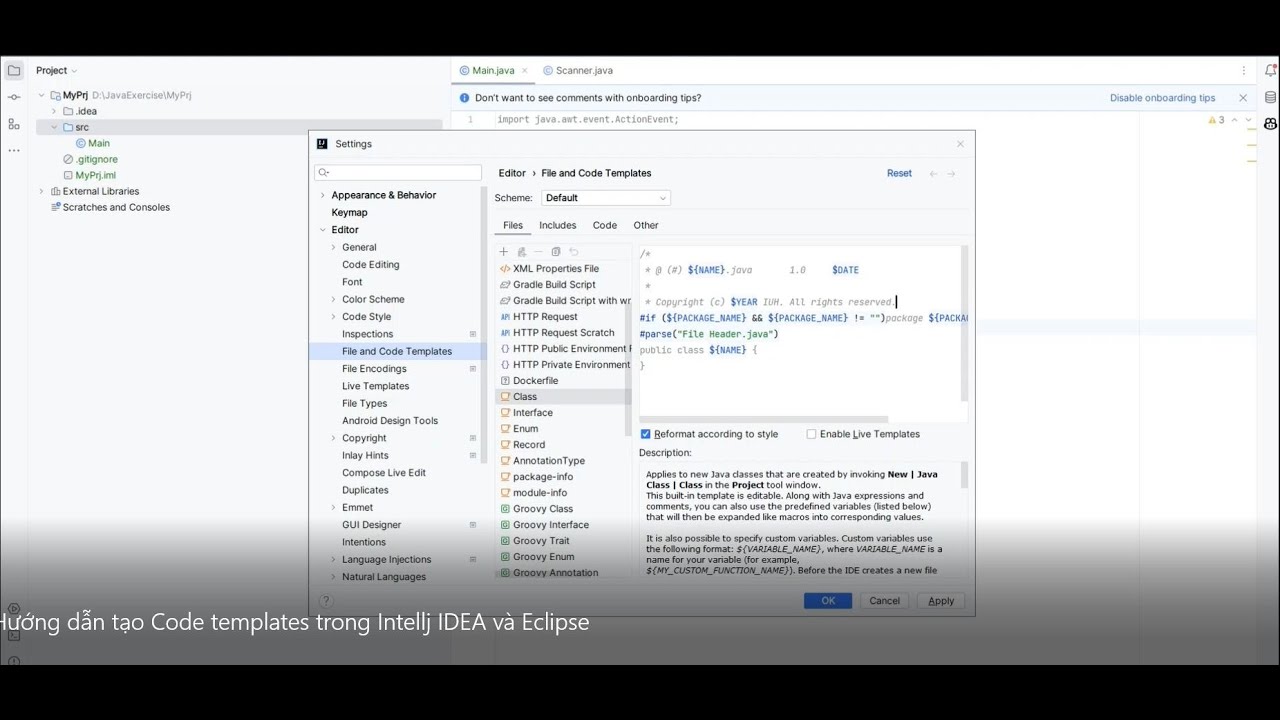The image size is (1280, 720).
Task: Expand the Color Scheme settings node
Action: coord(334,299)
